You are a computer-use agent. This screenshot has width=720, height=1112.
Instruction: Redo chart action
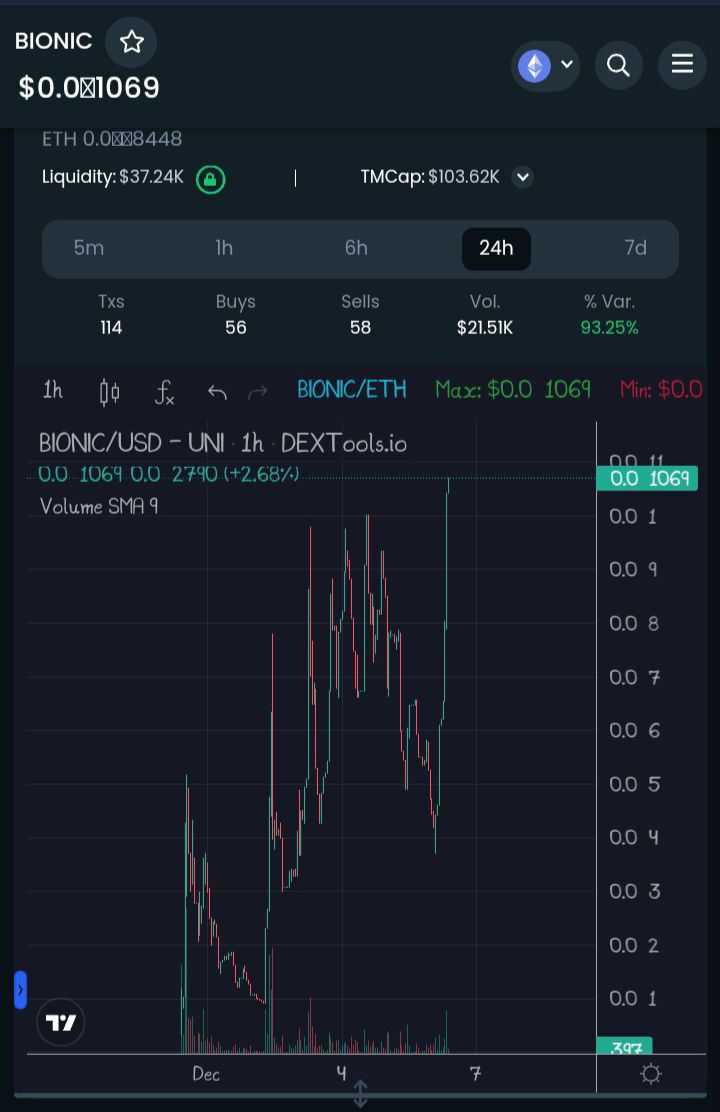pos(257,391)
